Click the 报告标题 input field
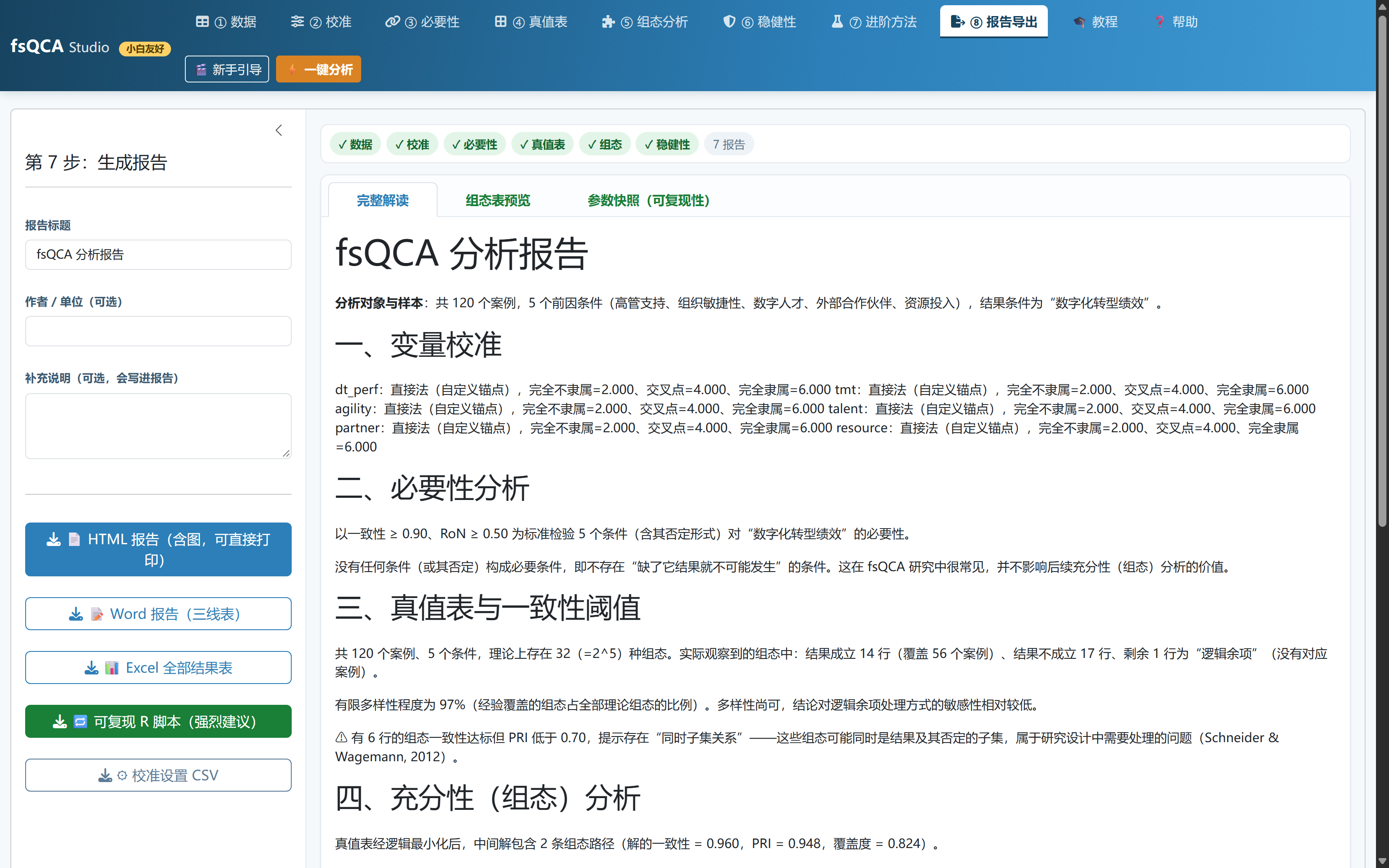Screen dimensions: 1389x868 [158, 255]
